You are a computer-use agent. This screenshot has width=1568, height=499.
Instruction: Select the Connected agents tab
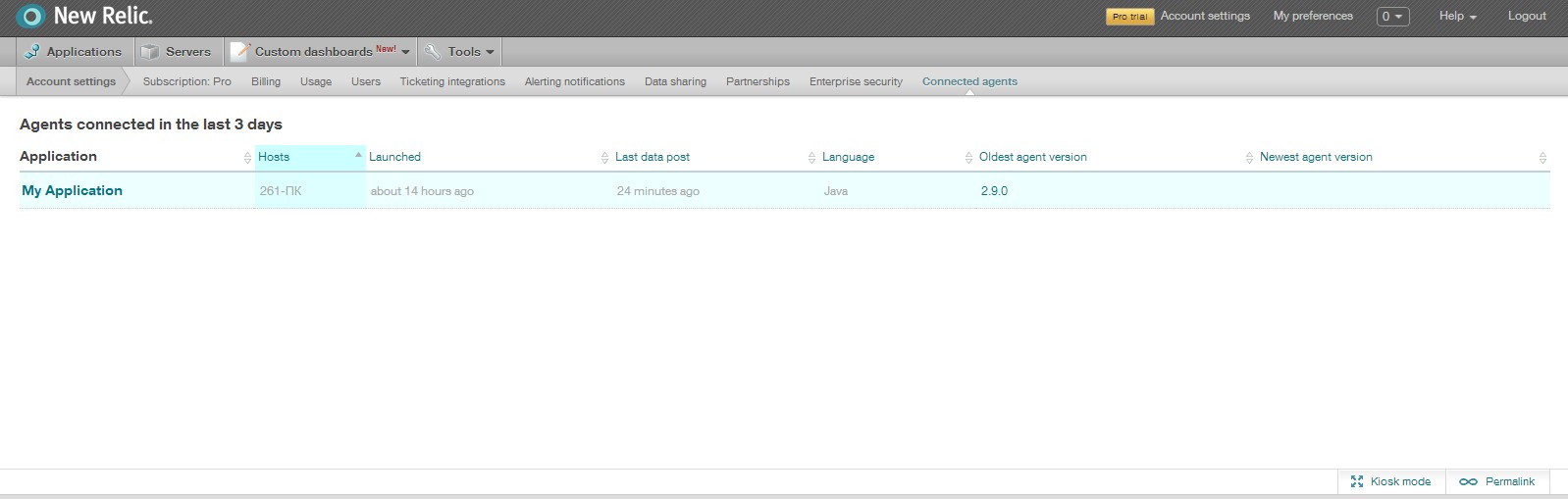[x=969, y=81]
